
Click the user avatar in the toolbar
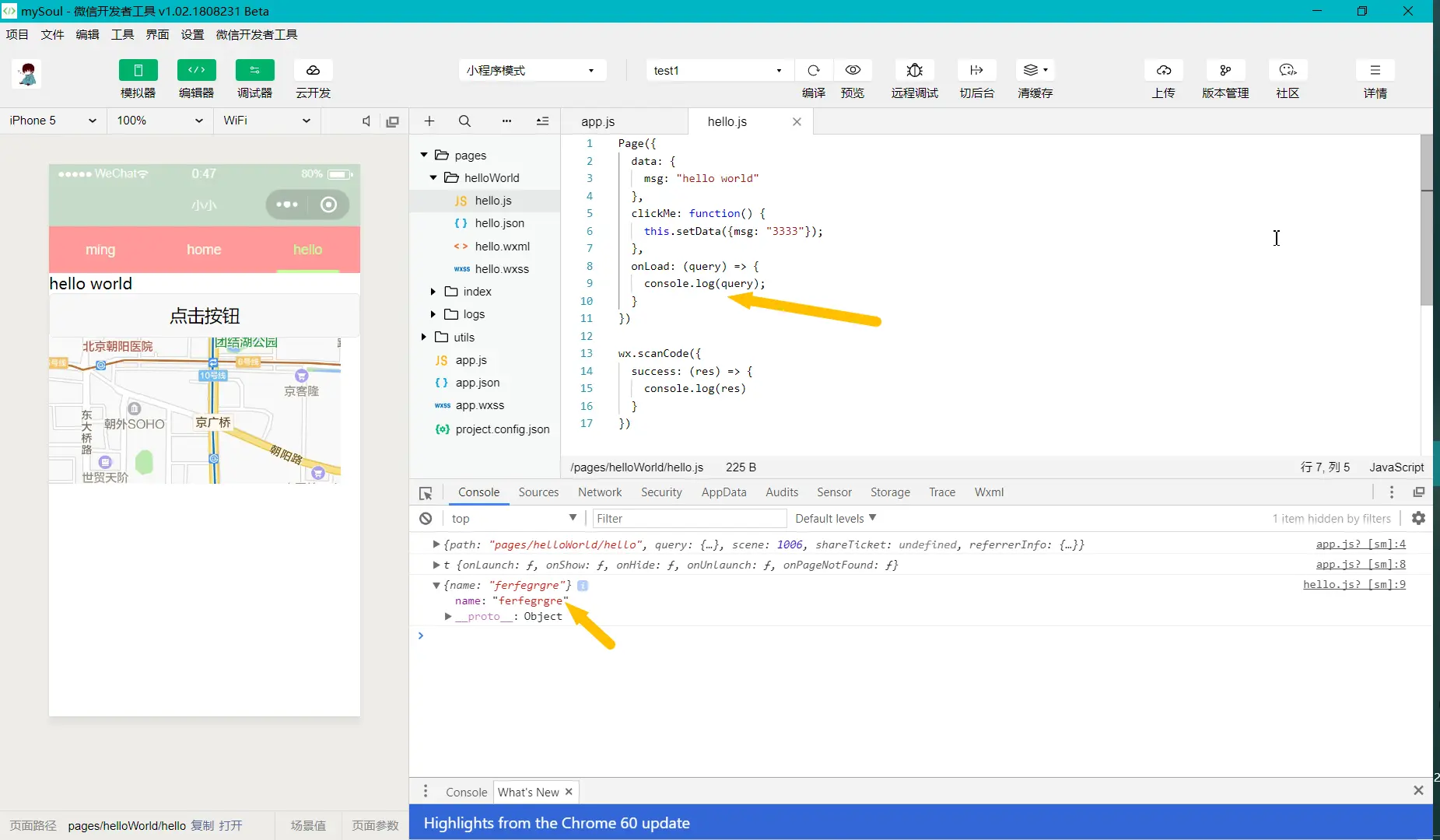pyautogui.click(x=28, y=75)
